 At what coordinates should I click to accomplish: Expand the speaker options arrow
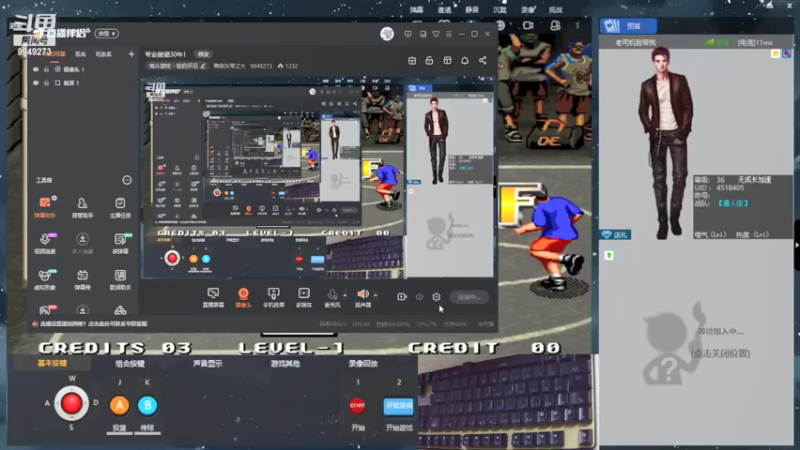tap(376, 295)
